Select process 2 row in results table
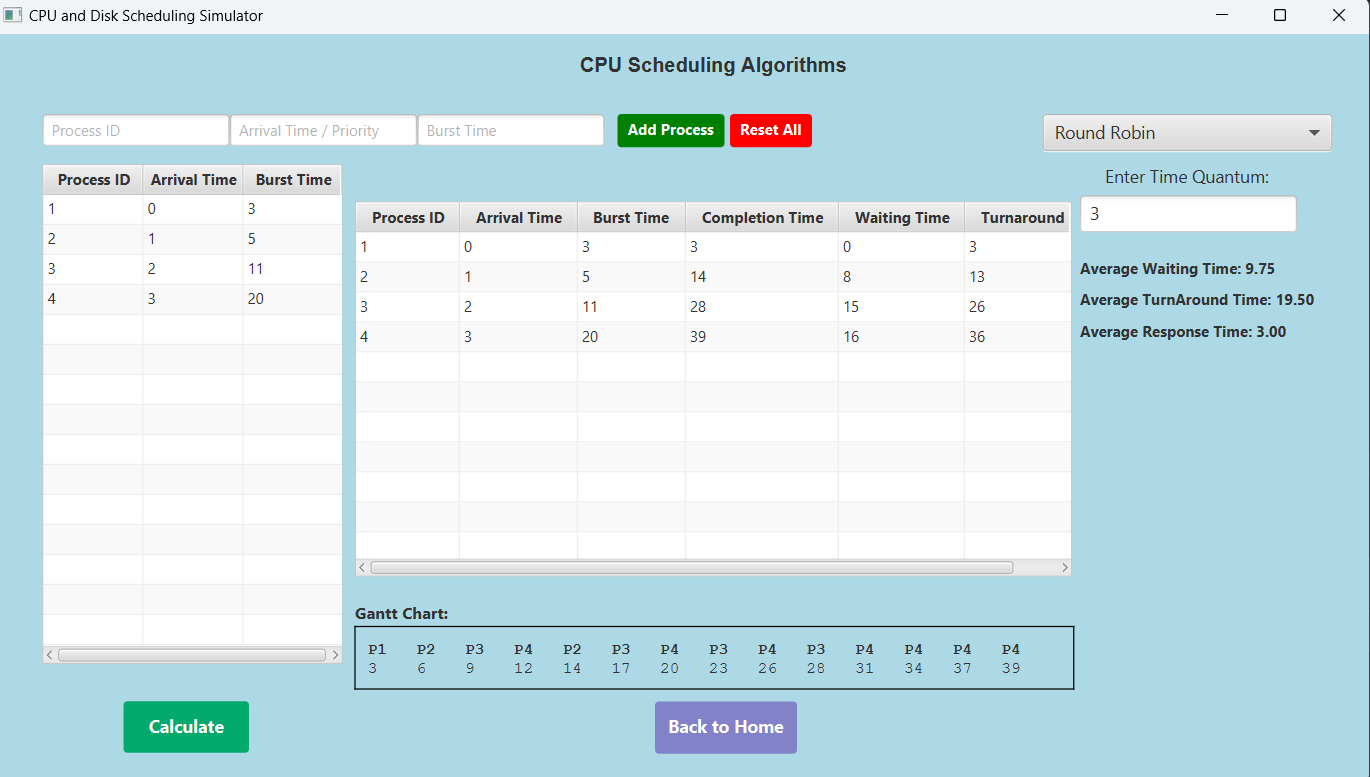The image size is (1370, 777). pos(712,277)
